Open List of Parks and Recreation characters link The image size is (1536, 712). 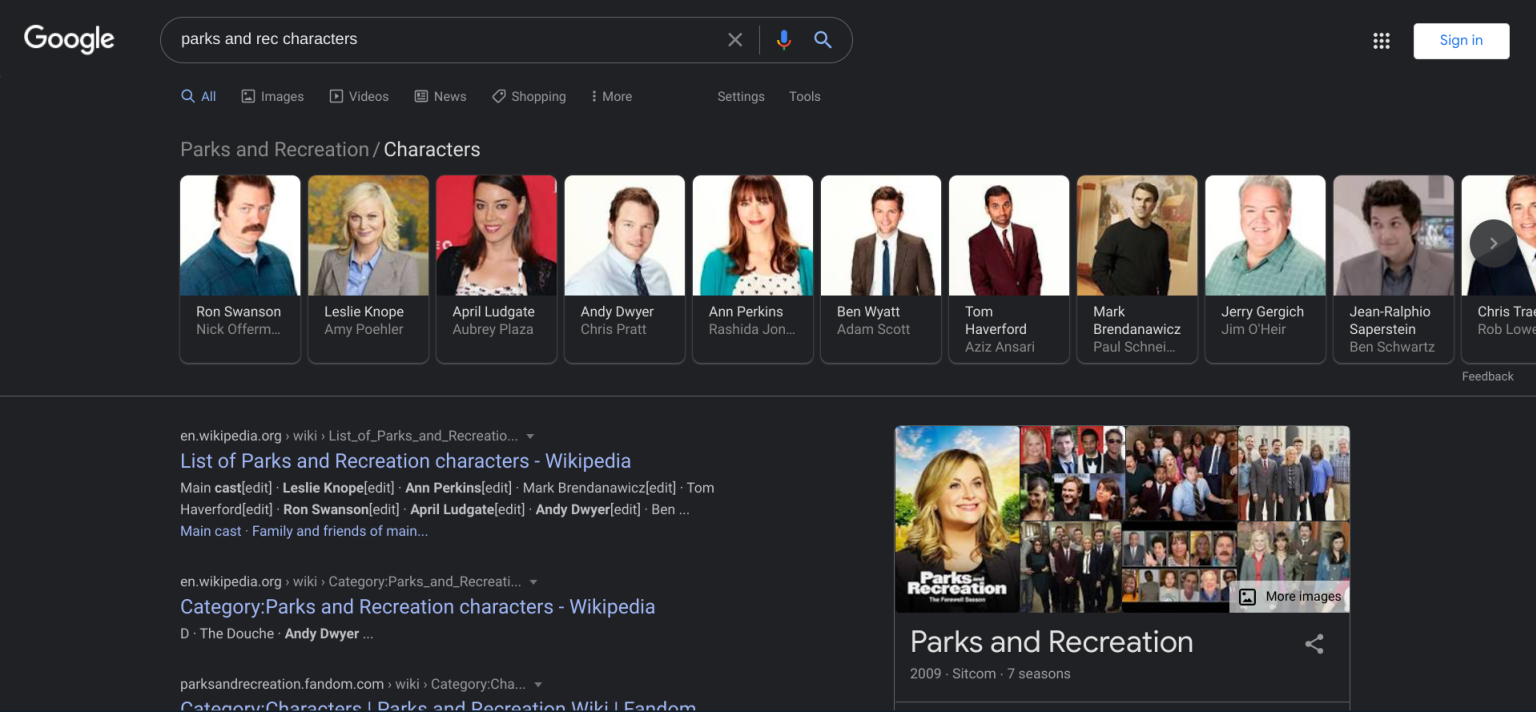(405, 461)
